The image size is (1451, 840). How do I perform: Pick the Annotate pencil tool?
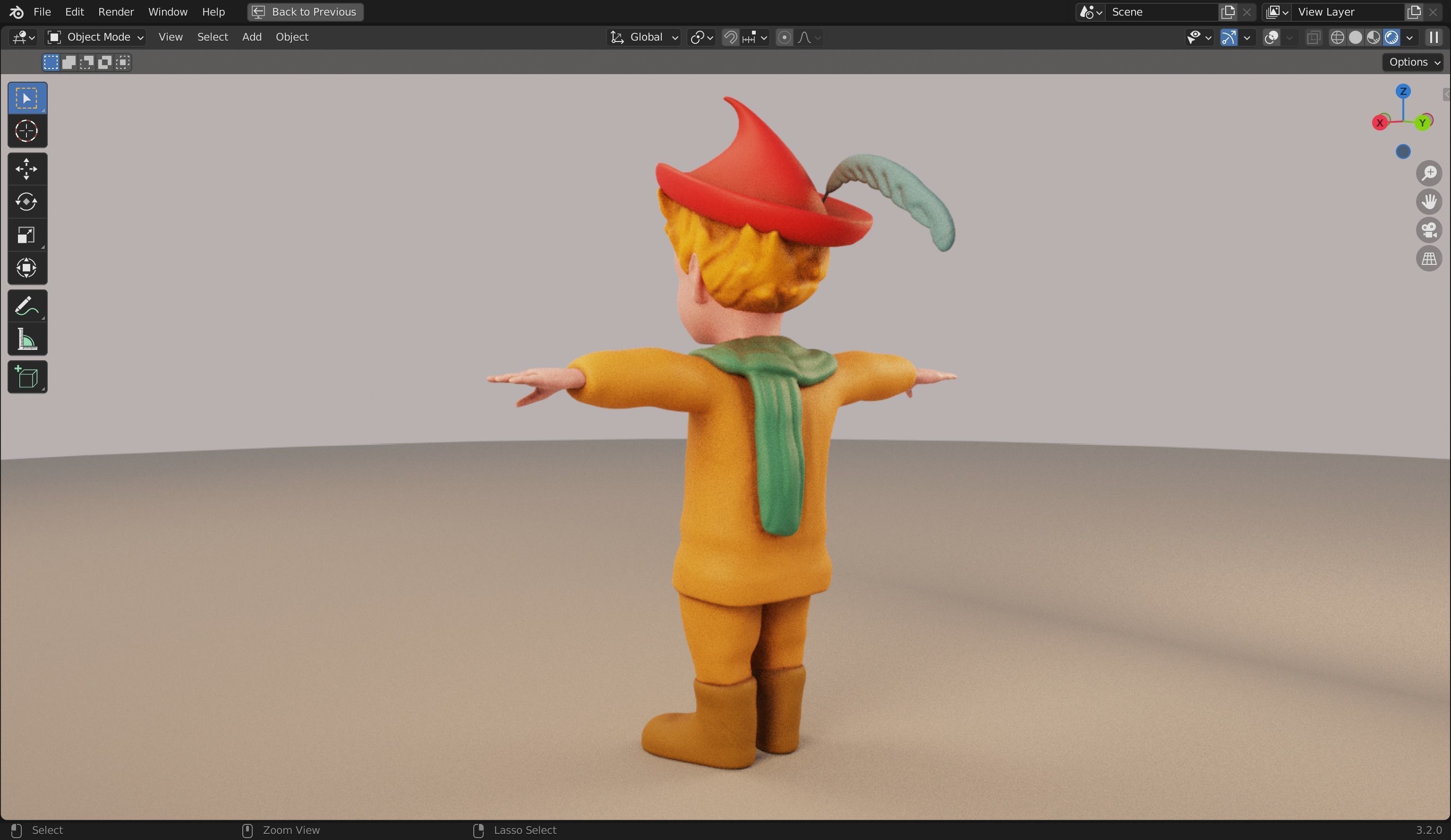point(27,305)
